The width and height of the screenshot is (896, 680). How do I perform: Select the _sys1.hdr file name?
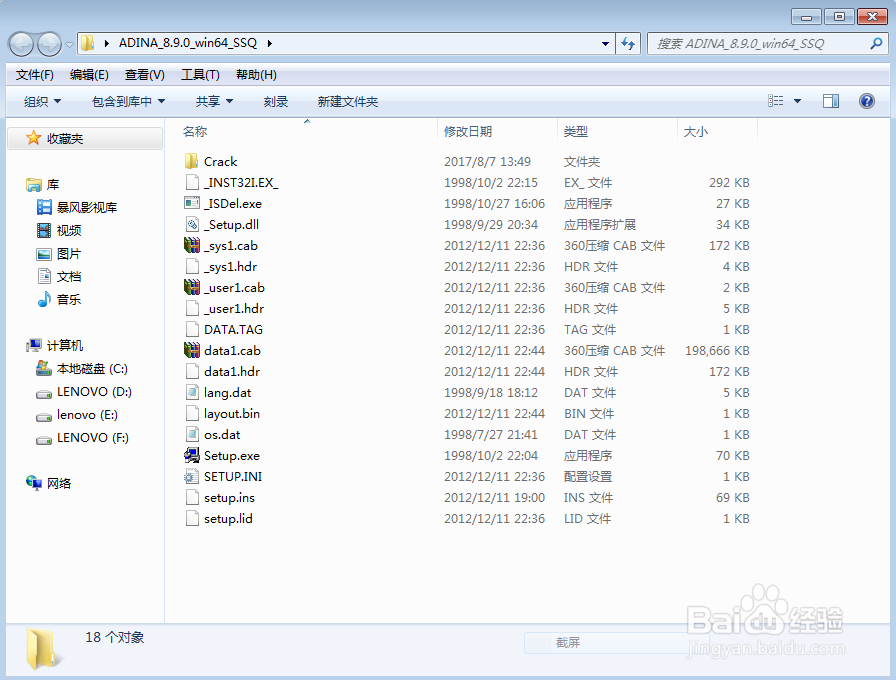point(230,266)
